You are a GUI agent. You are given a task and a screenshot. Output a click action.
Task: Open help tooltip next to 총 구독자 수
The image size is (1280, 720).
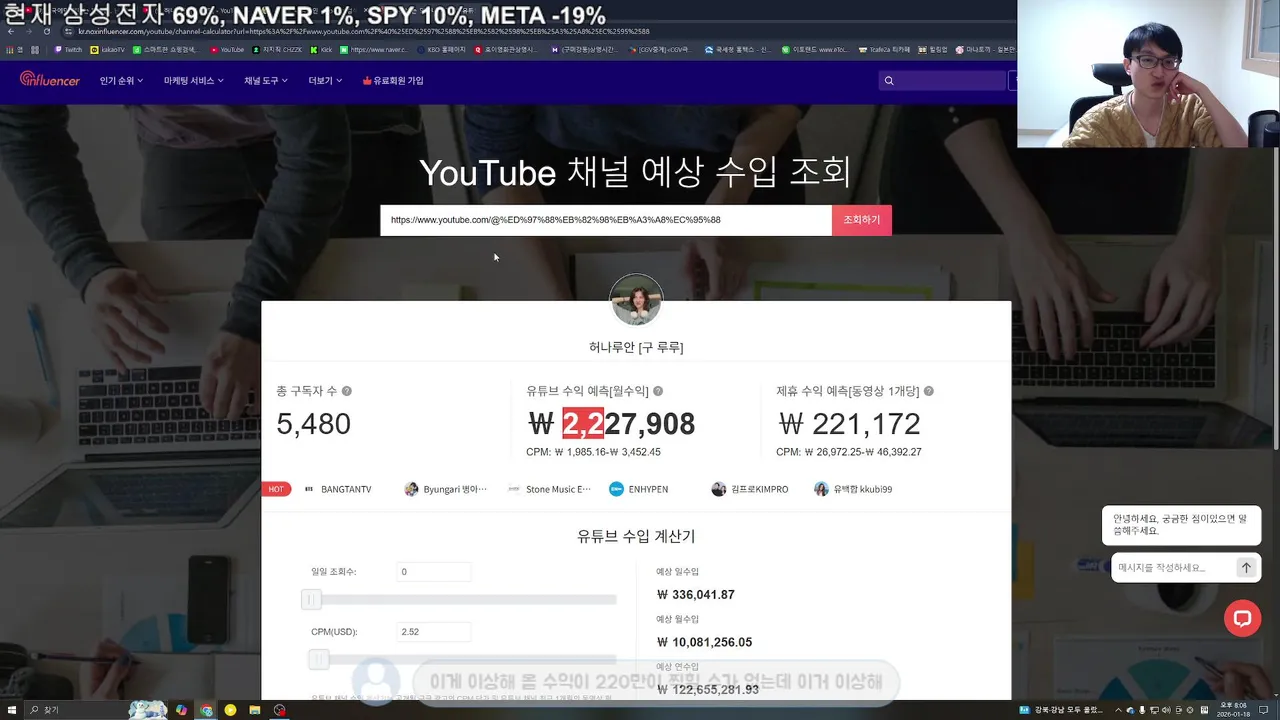[x=347, y=391]
